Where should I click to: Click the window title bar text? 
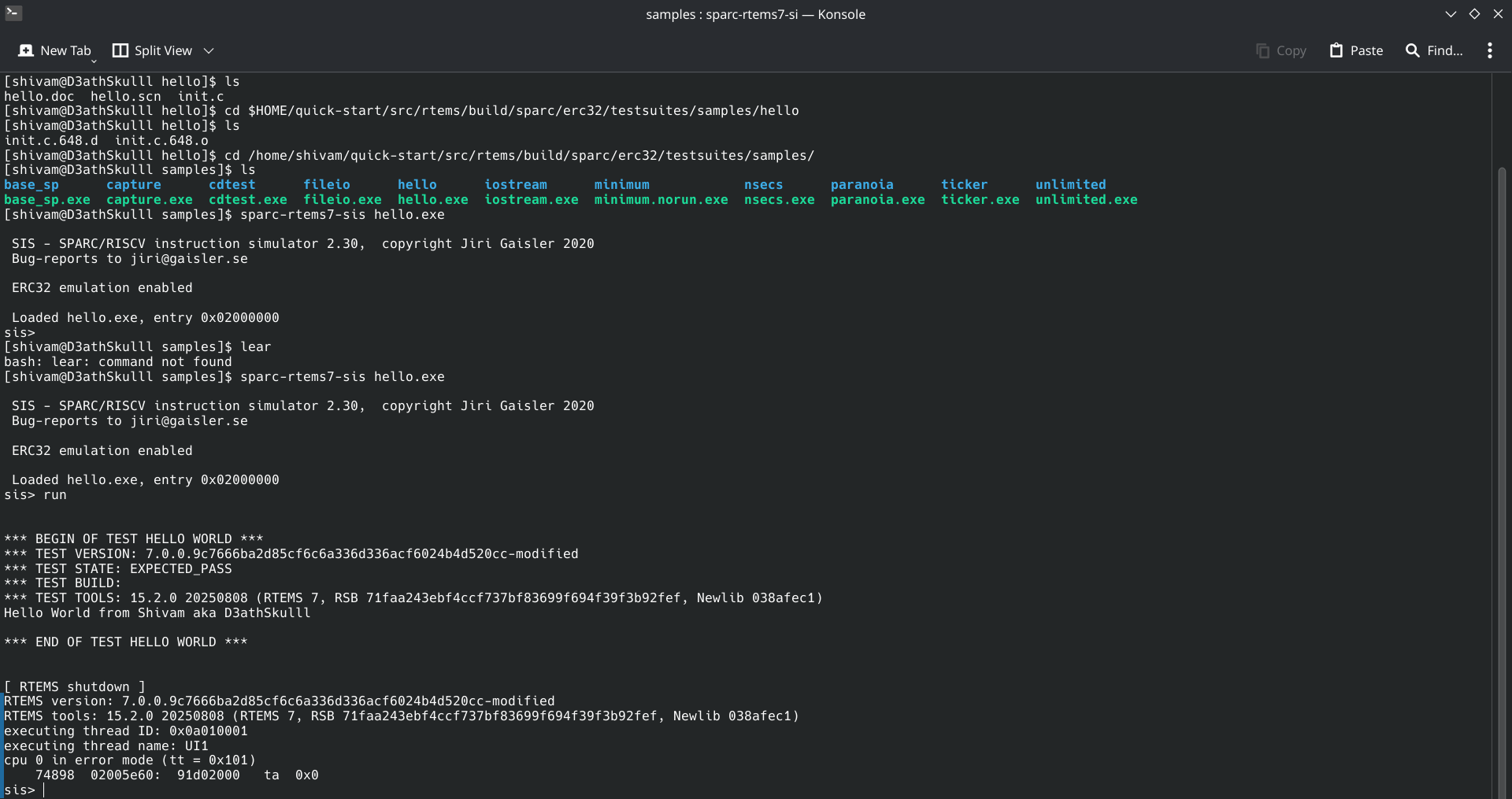tap(755, 14)
